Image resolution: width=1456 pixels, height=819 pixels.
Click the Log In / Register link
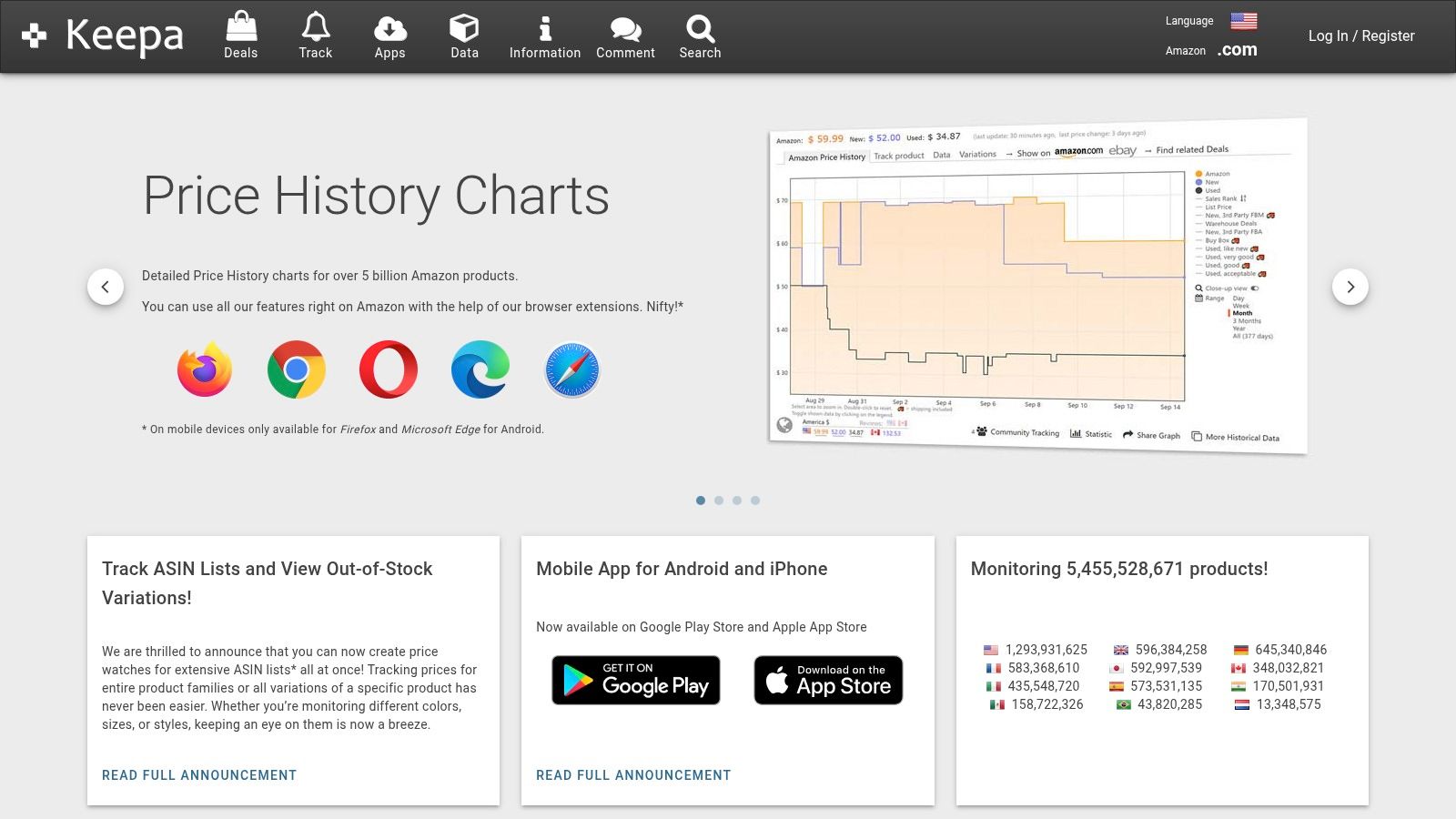tap(1361, 35)
